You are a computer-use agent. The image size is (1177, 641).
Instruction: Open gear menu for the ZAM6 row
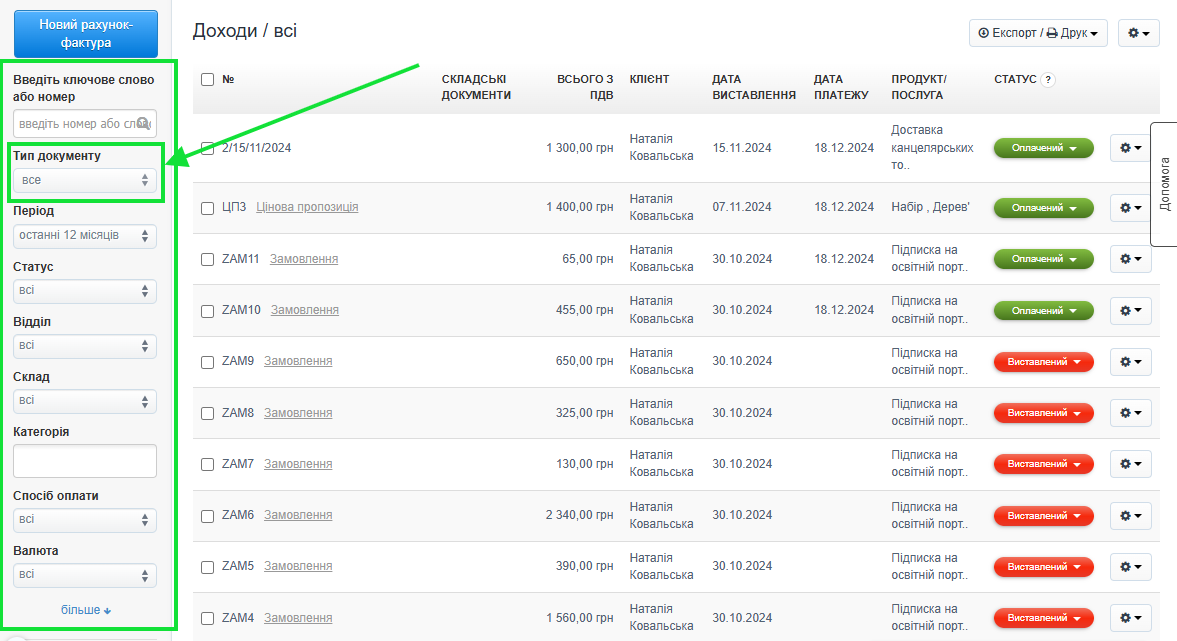click(x=1130, y=516)
